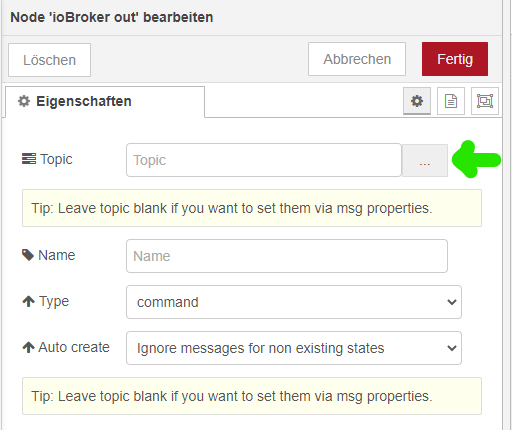Viewport: 512px width, 430px height.
Task: Click the gear icon in Eigenschaften tab
Action: point(24,101)
